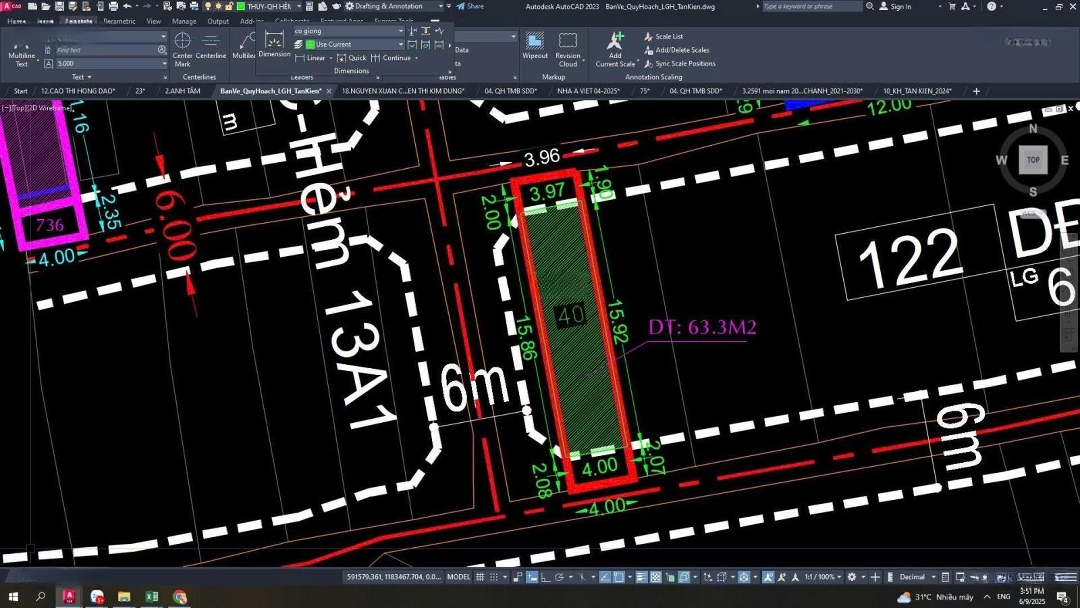Open the 'co giong' dimension style dropdown
1080x608 pixels.
[x=348, y=31]
